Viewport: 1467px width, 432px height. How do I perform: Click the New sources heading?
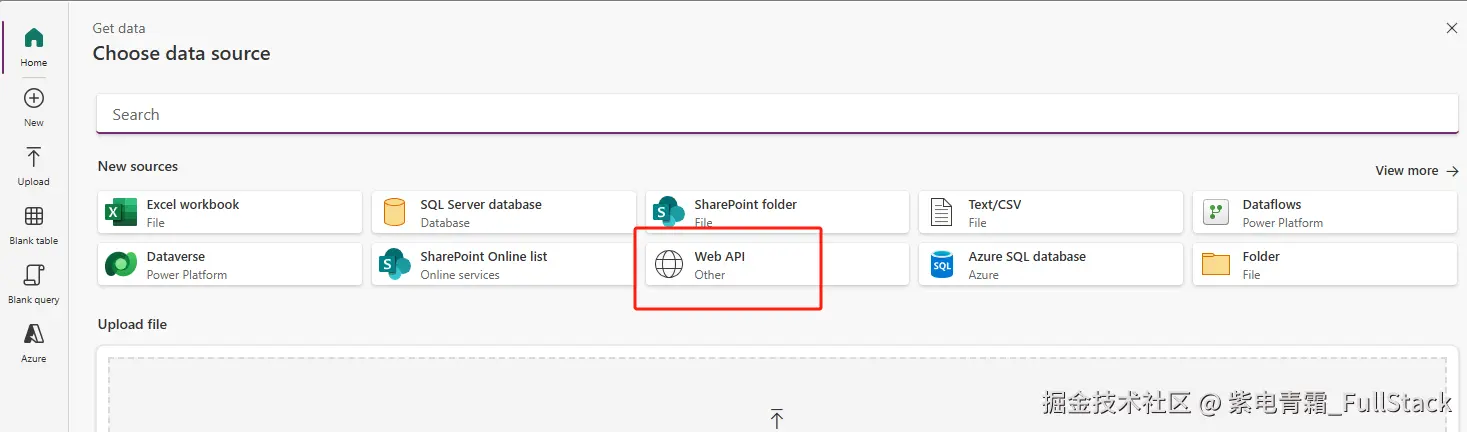pos(138,166)
